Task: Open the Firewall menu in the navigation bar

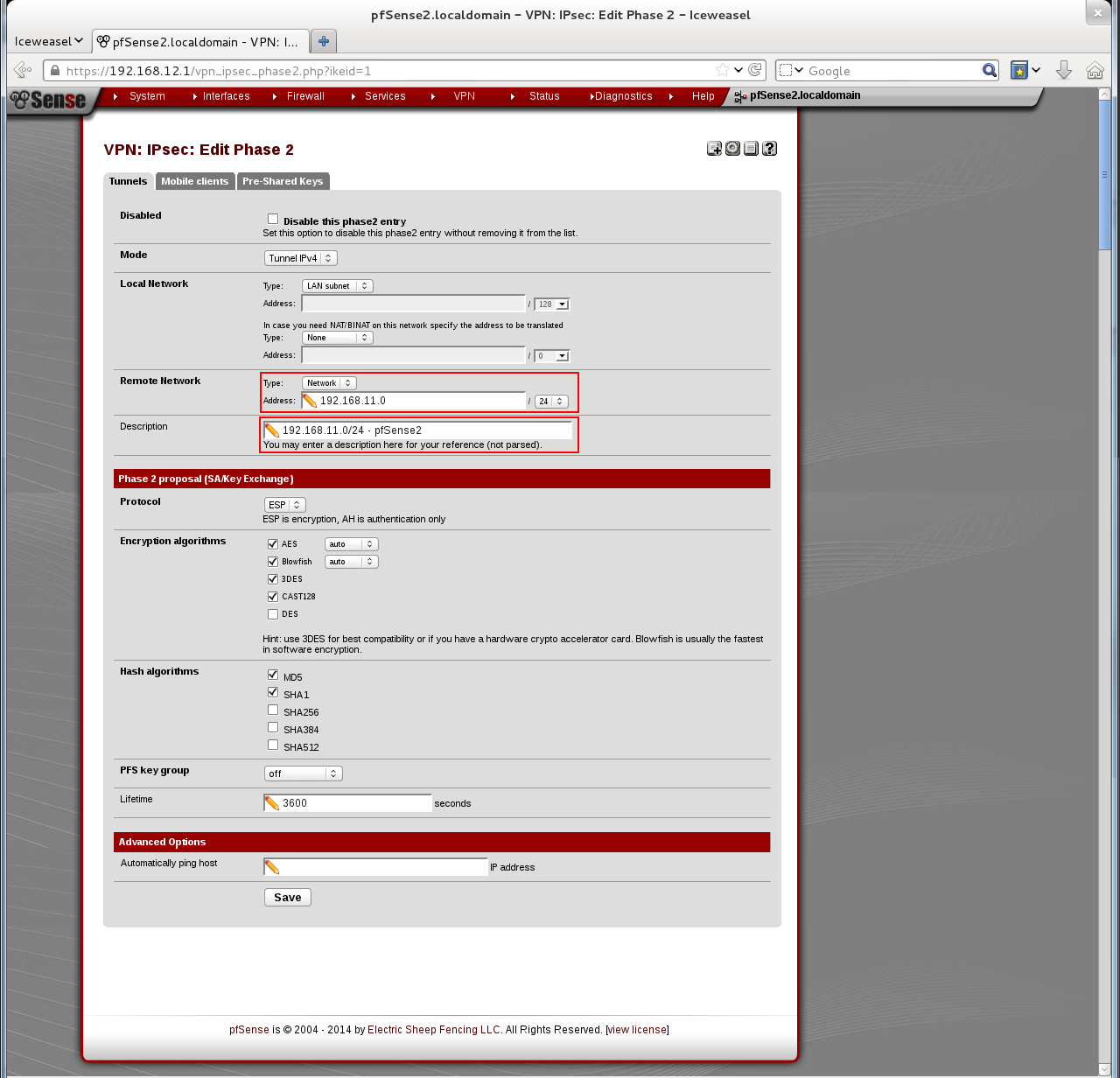Action: (305, 96)
